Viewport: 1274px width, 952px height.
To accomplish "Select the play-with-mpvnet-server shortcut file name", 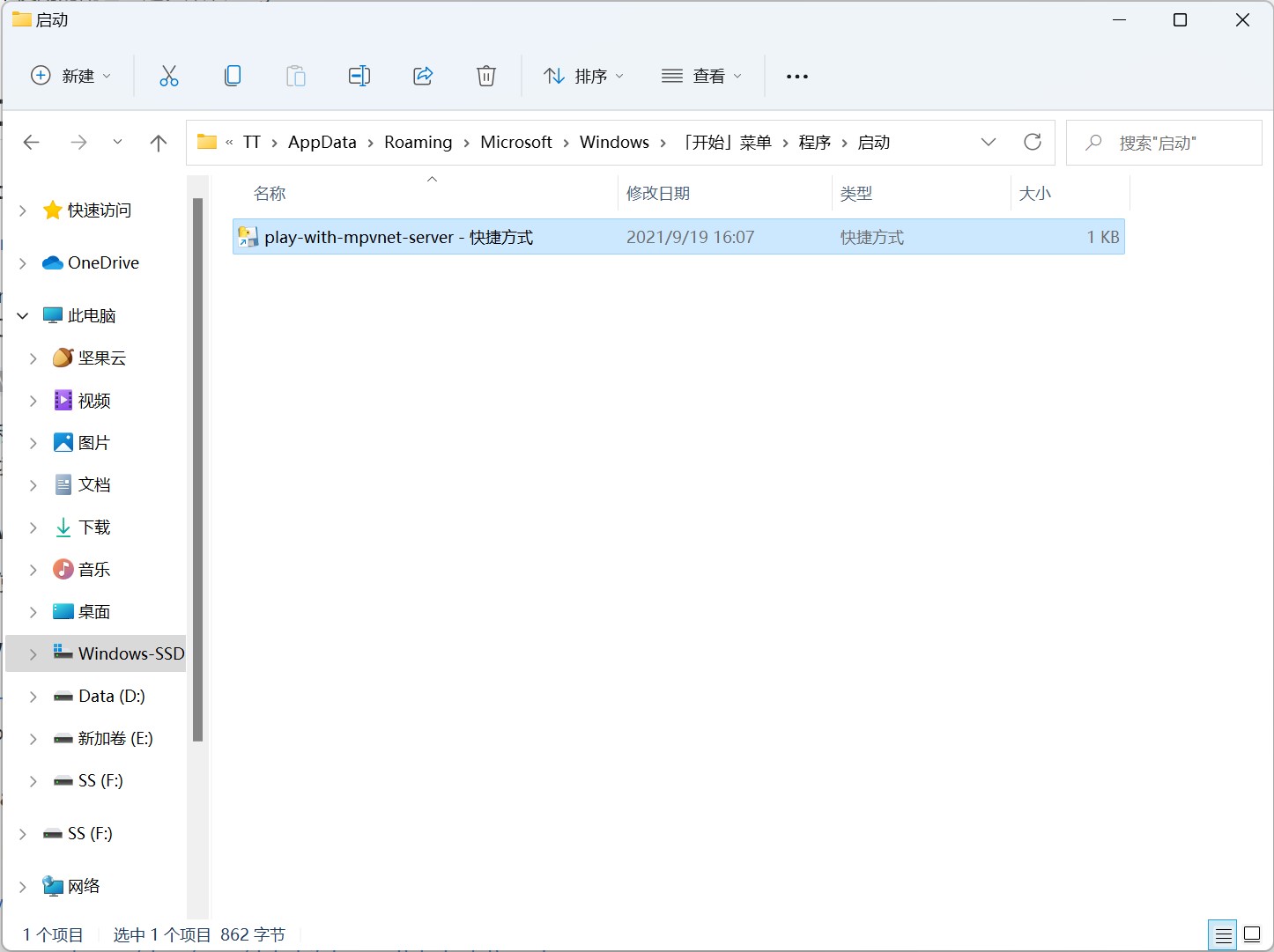I will (x=399, y=237).
